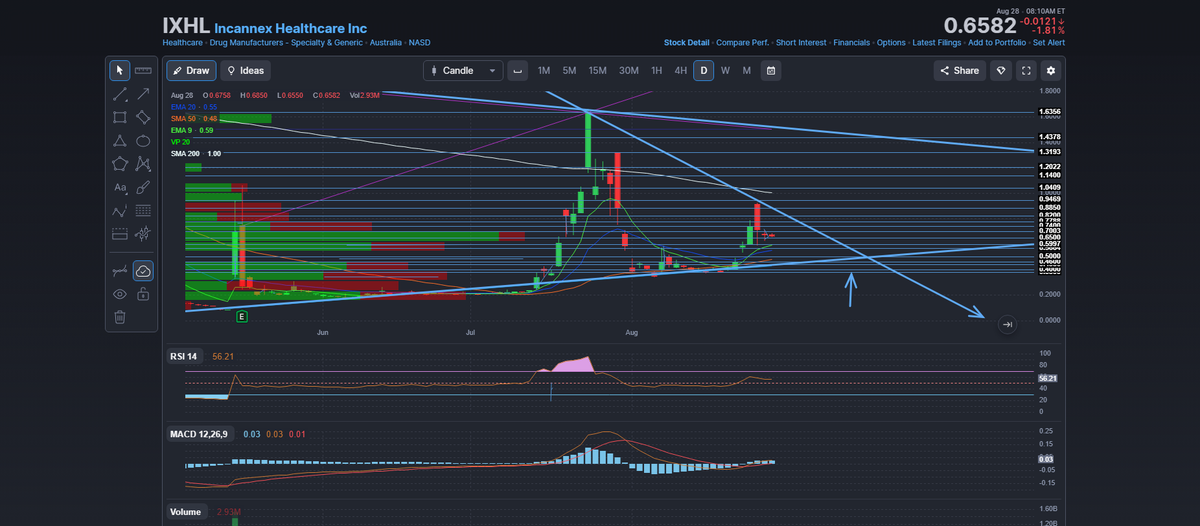Screen dimensions: 1200x526
Task: Toggle drawings visibility eye icon
Action: tap(120, 294)
